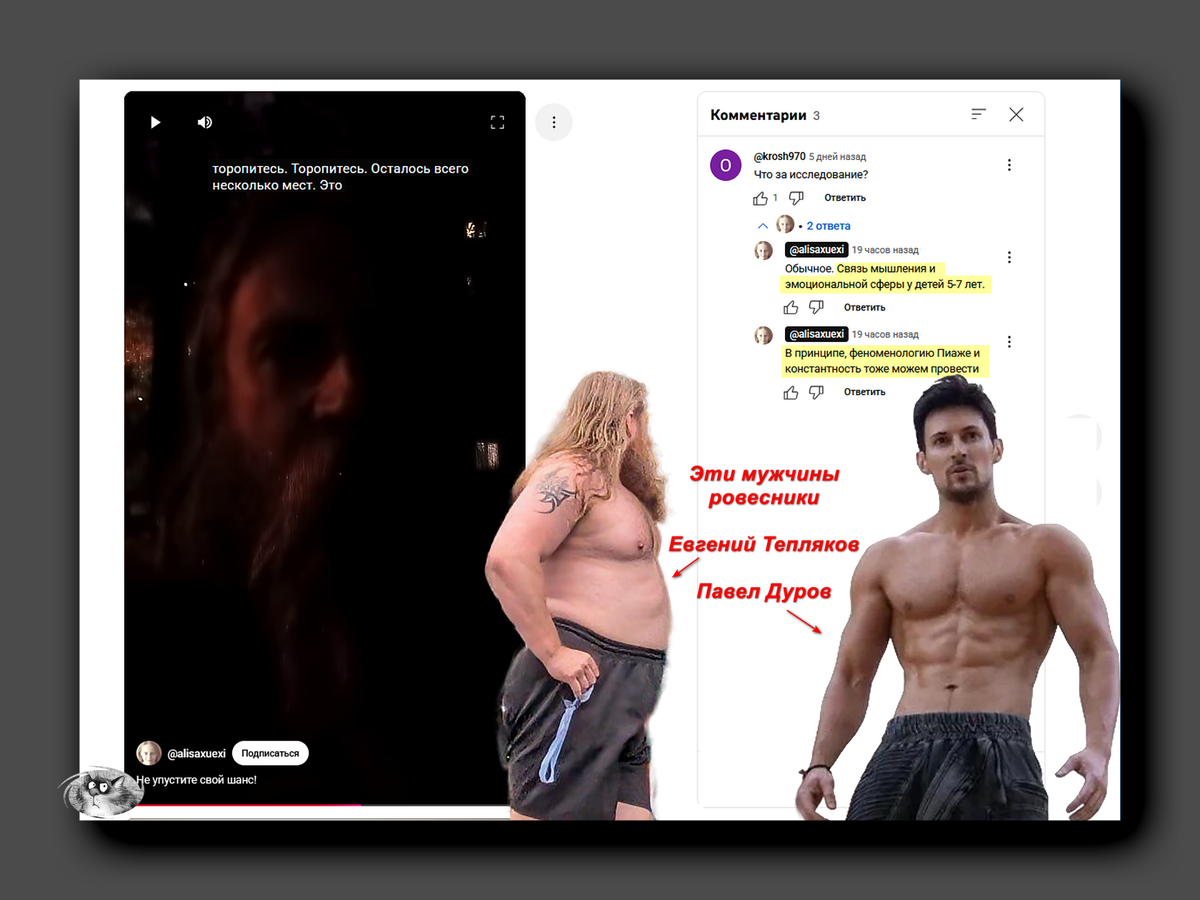
Task: Like the reply starting with "Обычное"
Action: [x=791, y=307]
